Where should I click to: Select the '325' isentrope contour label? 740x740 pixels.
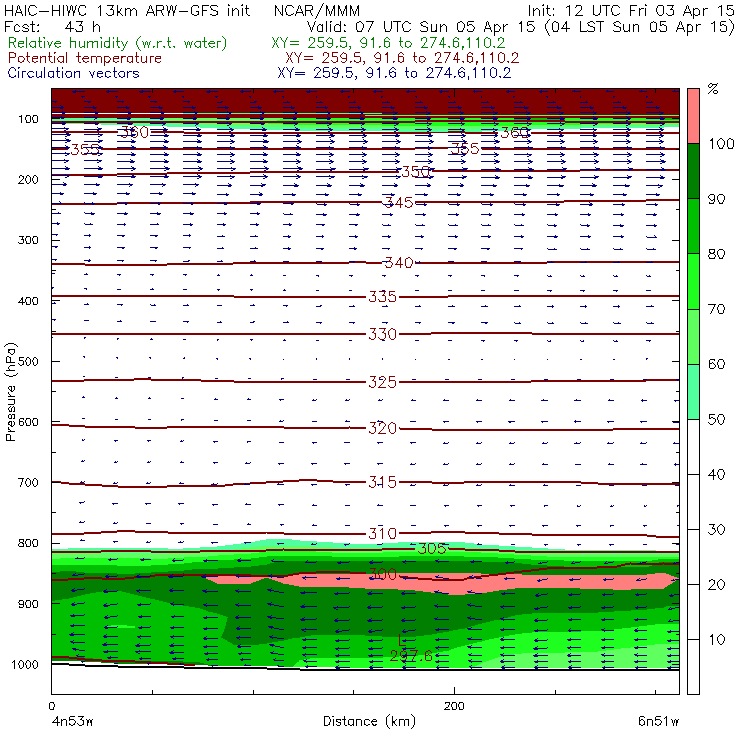[382, 382]
